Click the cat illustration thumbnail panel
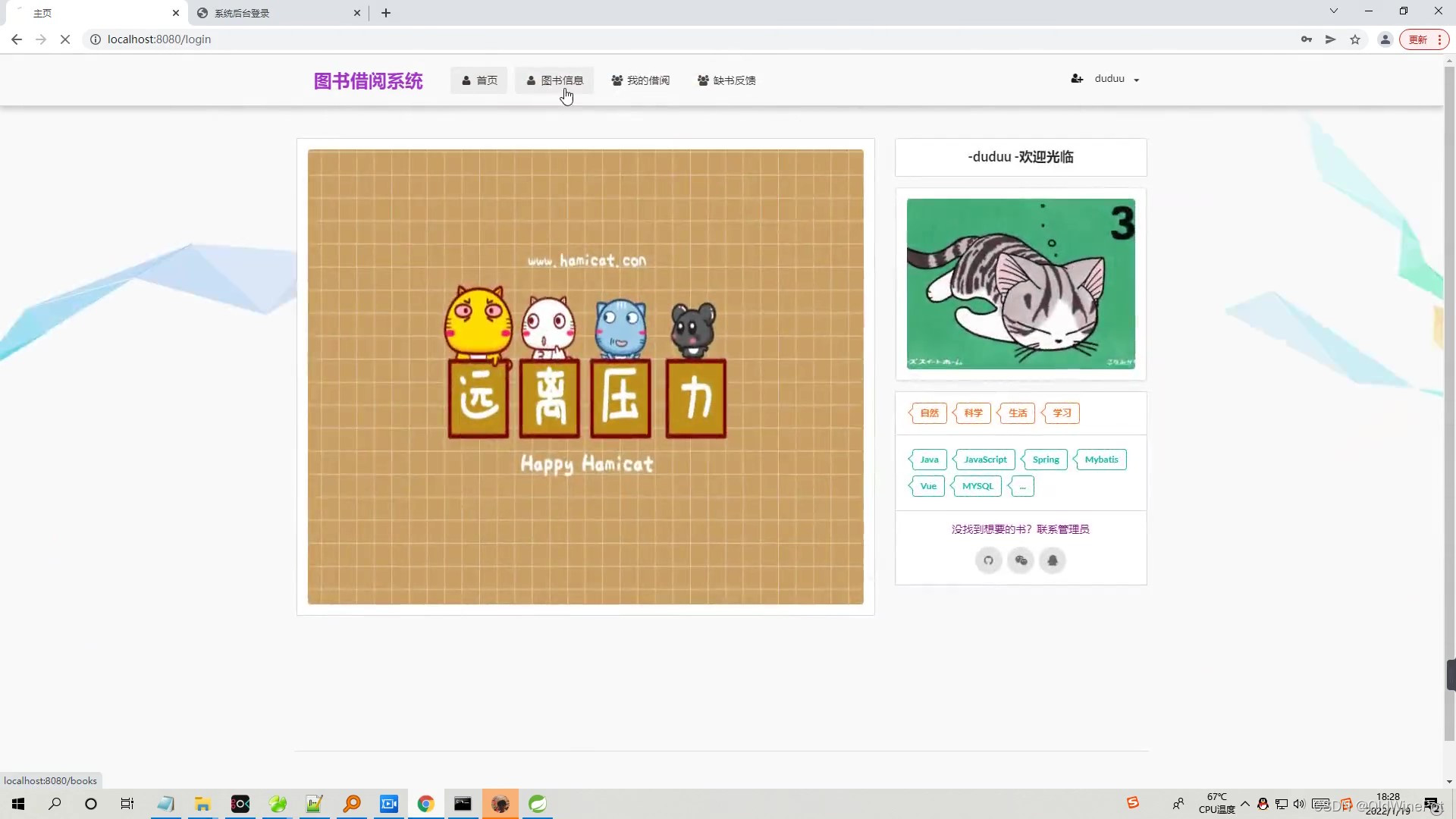Viewport: 1456px width, 819px height. (1021, 284)
